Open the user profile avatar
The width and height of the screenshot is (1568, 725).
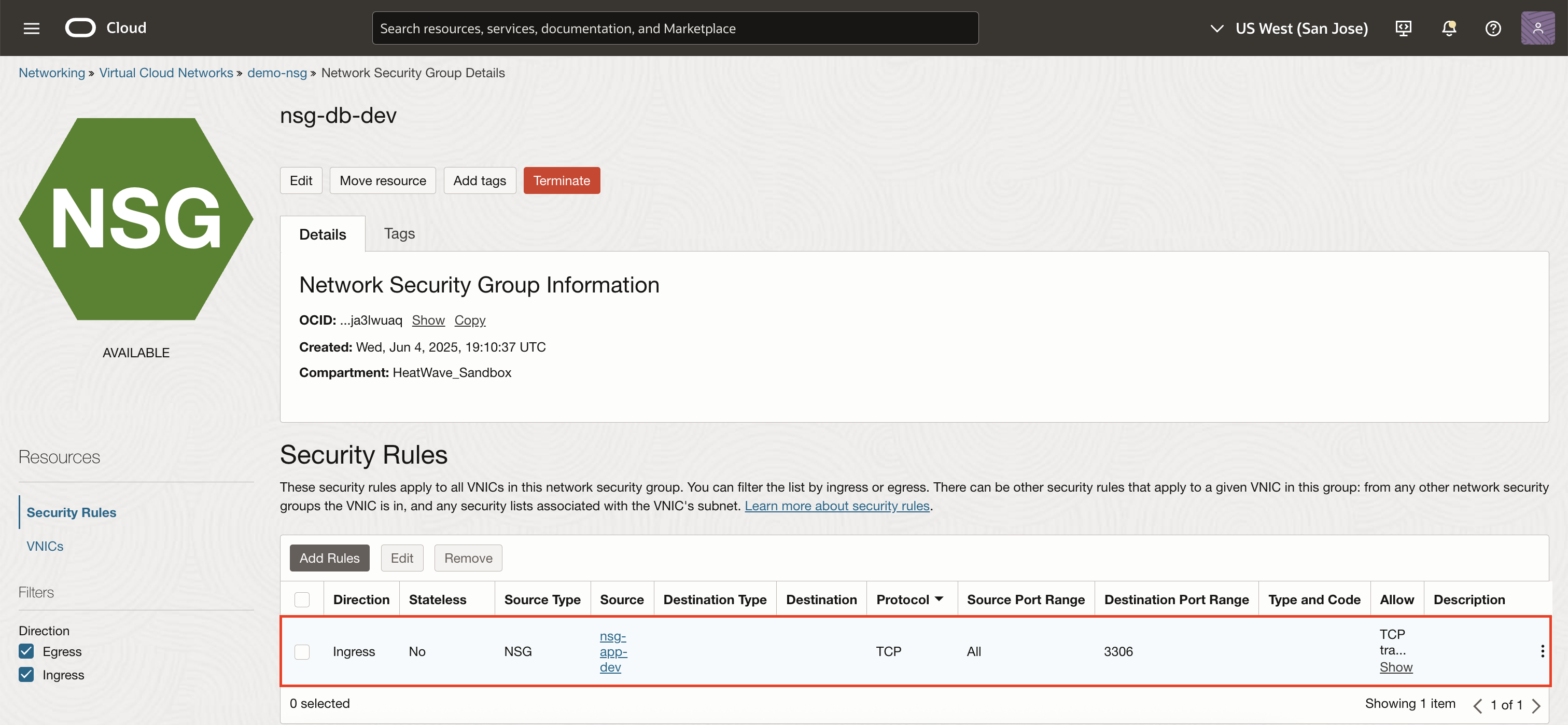click(x=1537, y=28)
